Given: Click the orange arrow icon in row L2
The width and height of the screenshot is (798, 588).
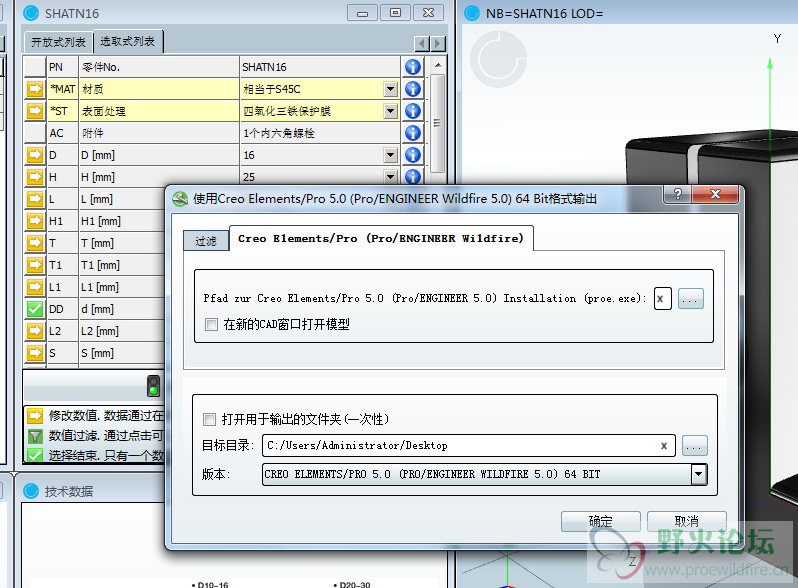Looking at the screenshot, I should pos(35,331).
